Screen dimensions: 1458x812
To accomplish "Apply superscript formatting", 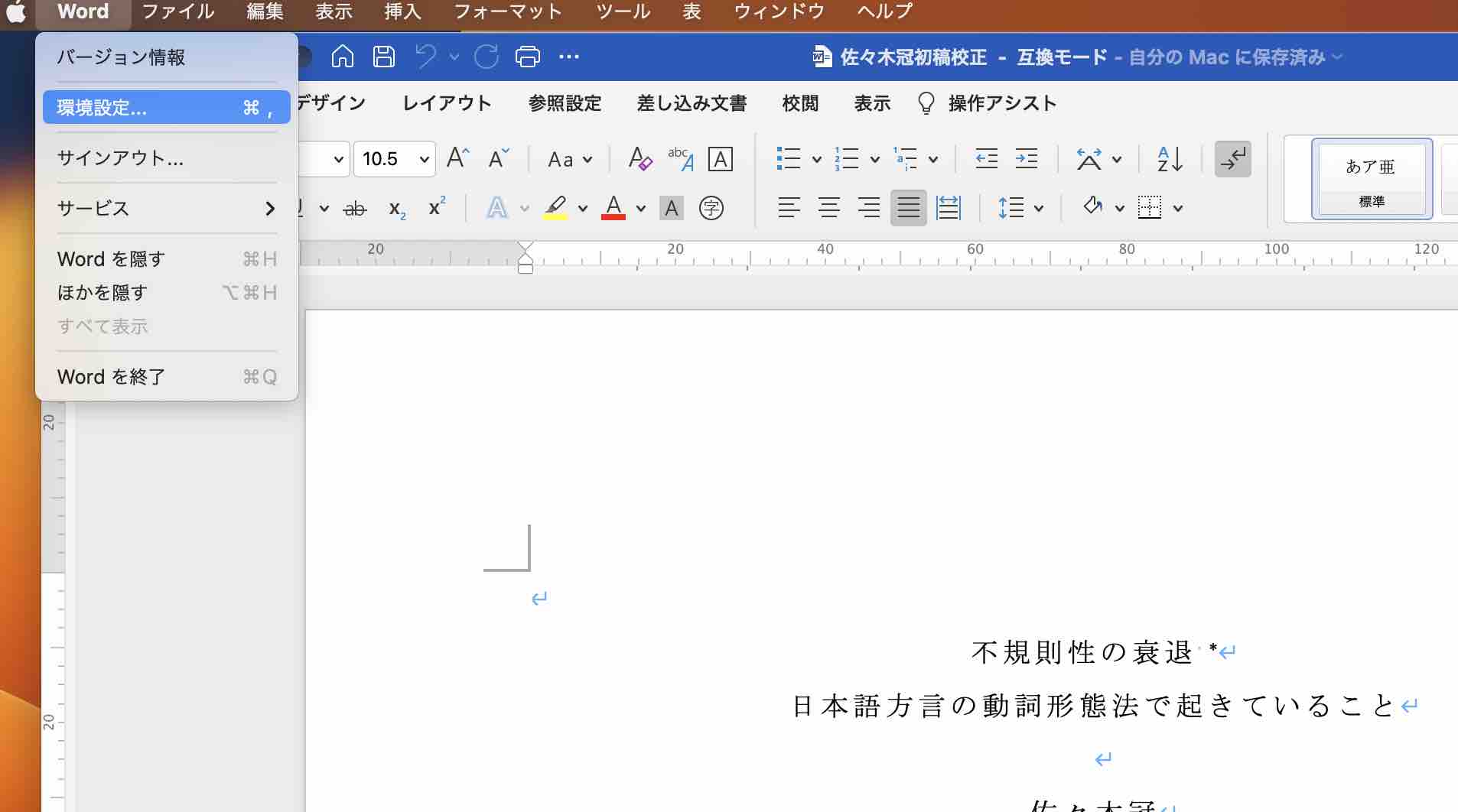I will [437, 206].
